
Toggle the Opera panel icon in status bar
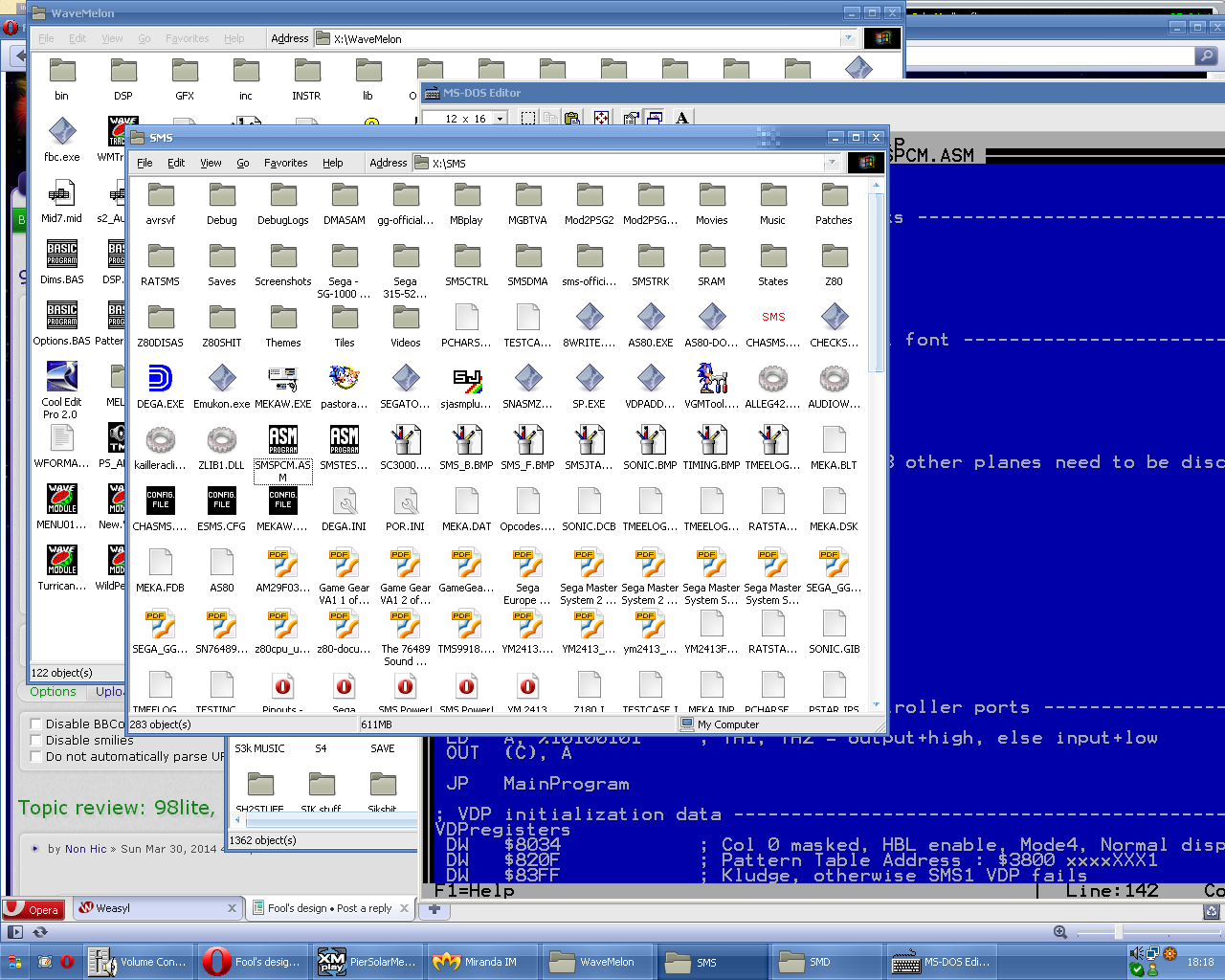15,931
